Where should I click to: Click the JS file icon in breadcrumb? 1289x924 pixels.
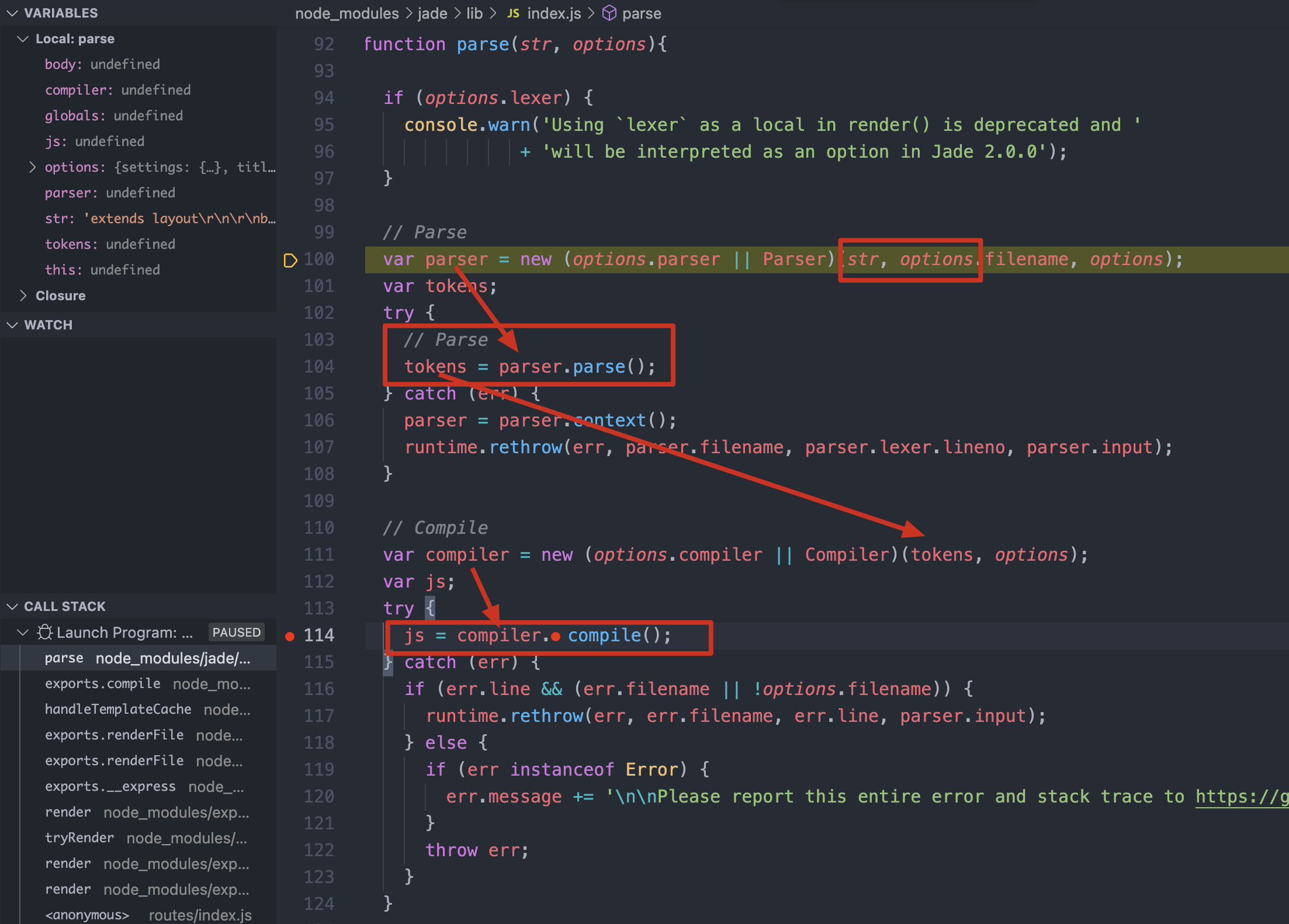pyautogui.click(x=513, y=13)
